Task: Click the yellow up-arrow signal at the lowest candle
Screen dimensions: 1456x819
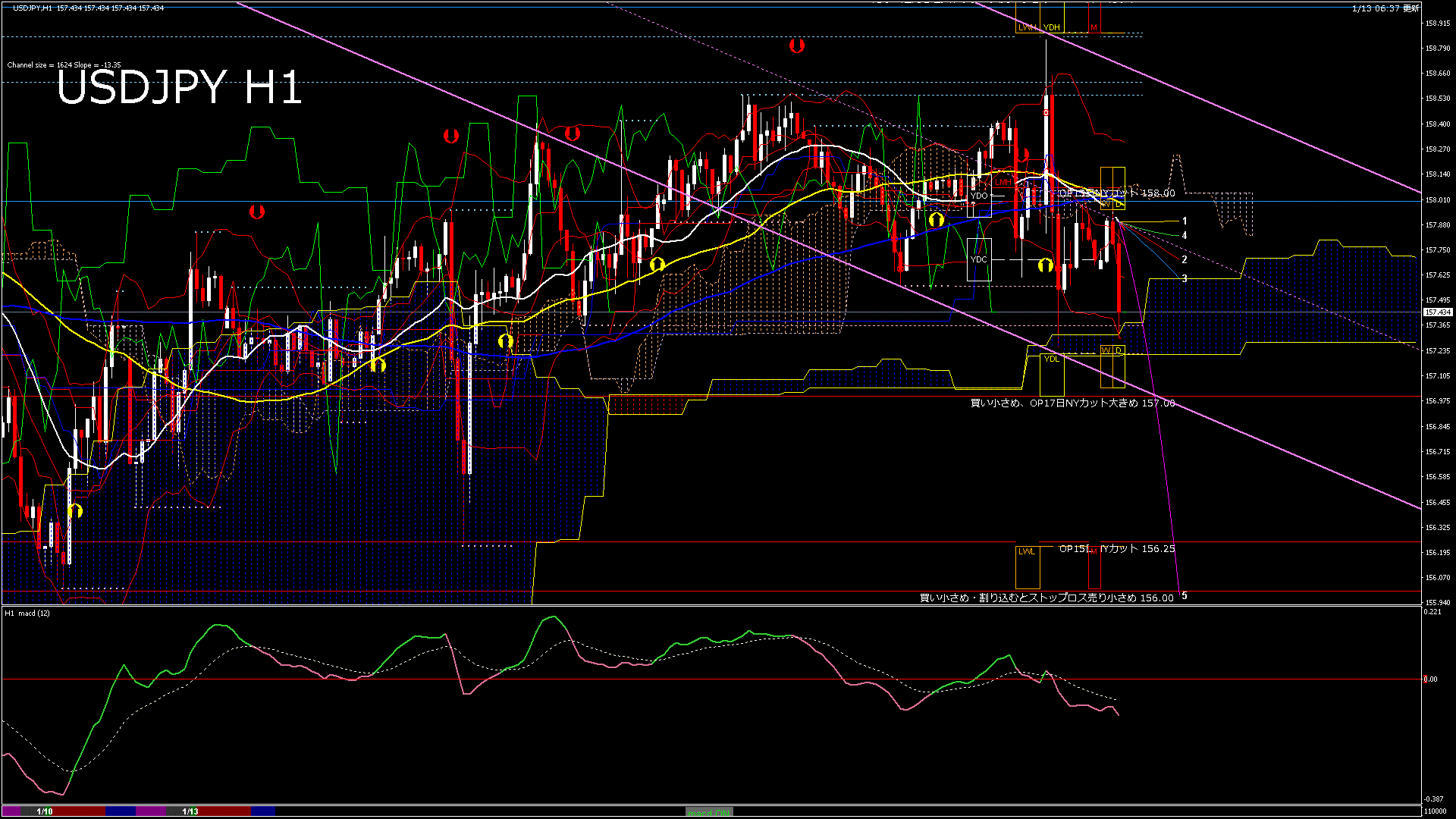Action: [75, 510]
